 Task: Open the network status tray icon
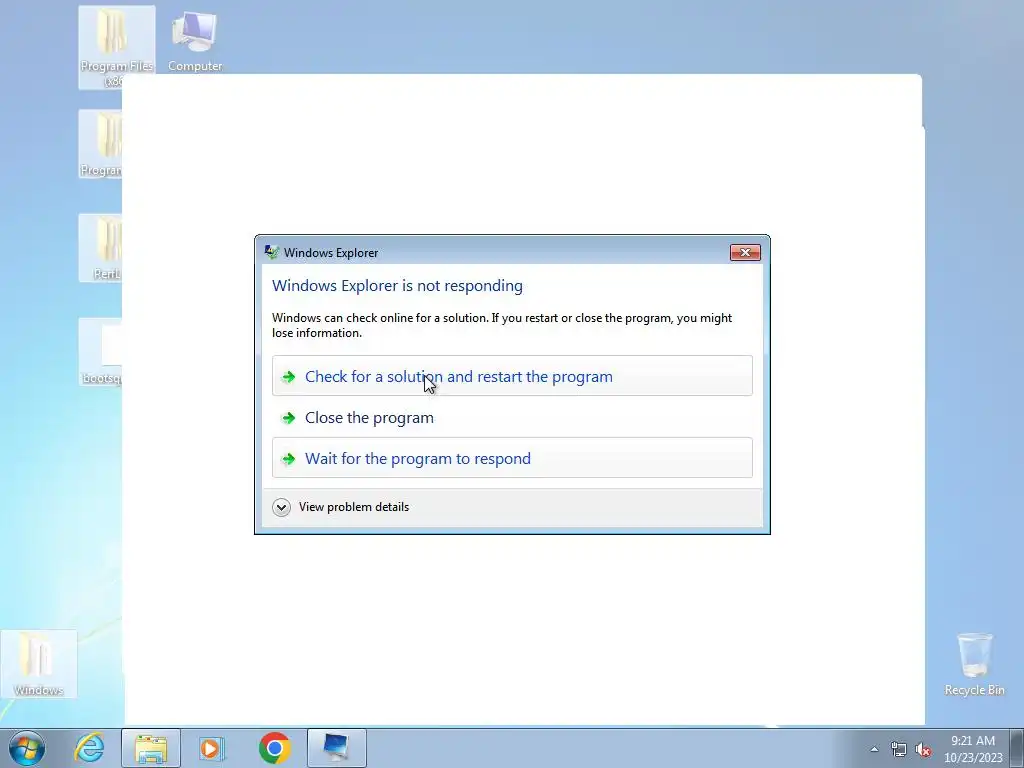(899, 749)
